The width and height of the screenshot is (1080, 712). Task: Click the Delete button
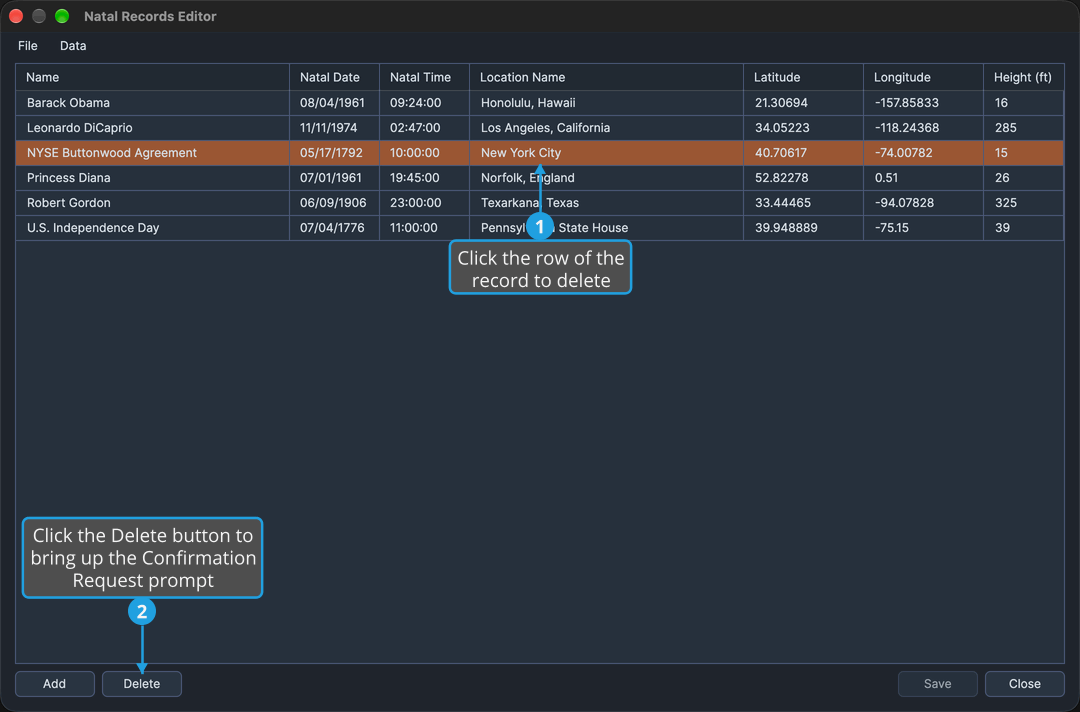point(142,684)
